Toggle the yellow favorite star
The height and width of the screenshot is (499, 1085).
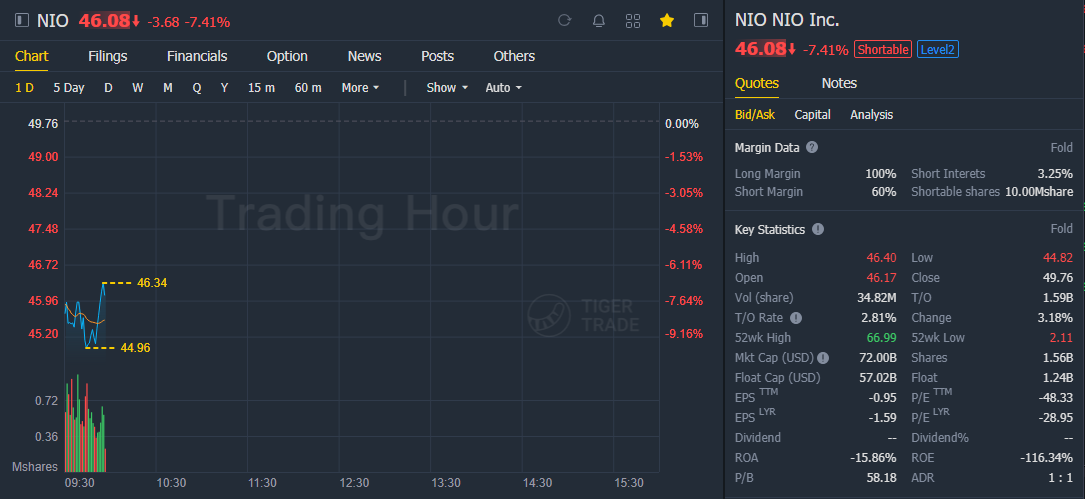[666, 21]
